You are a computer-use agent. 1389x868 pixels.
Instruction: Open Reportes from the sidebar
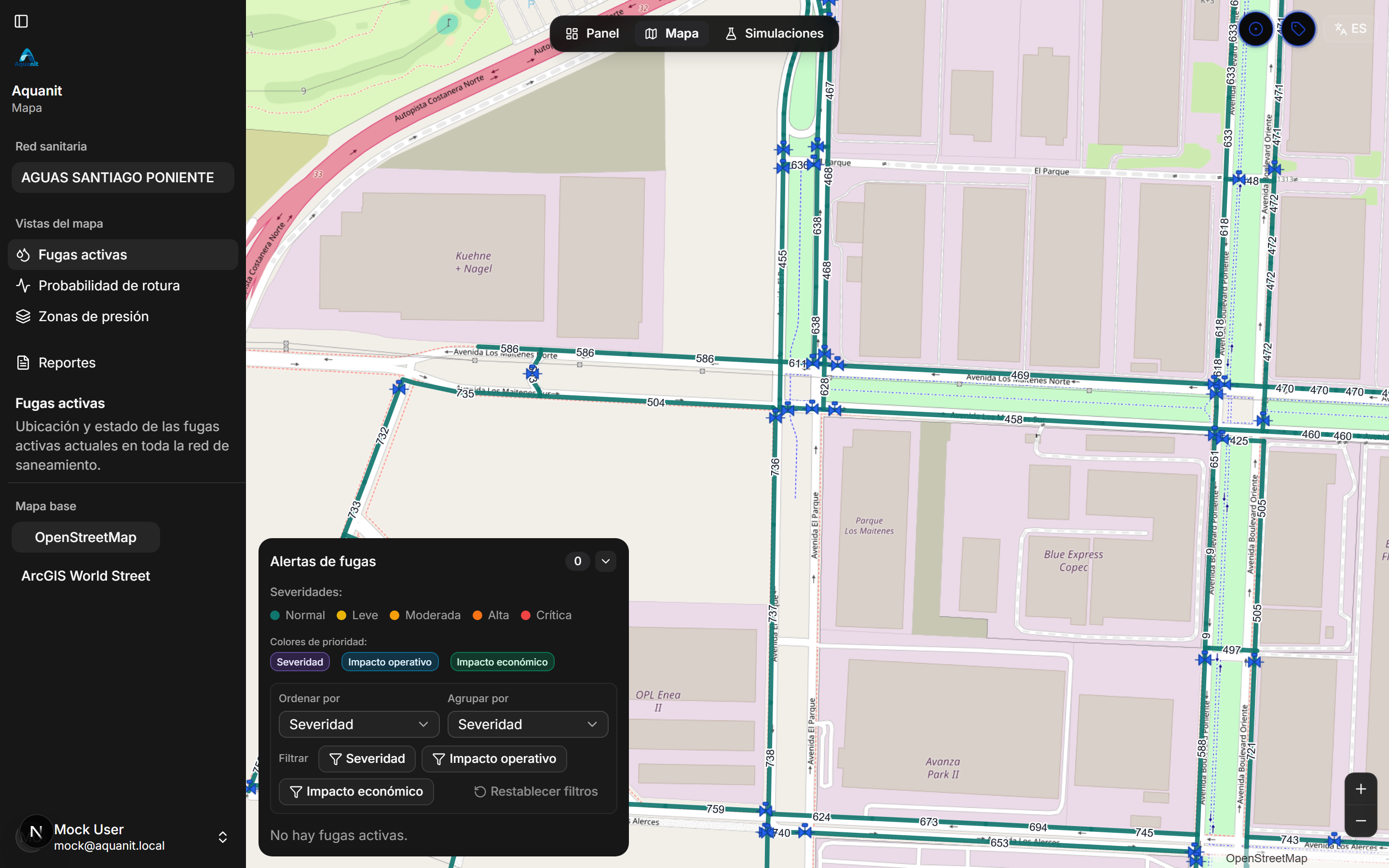coord(123,363)
